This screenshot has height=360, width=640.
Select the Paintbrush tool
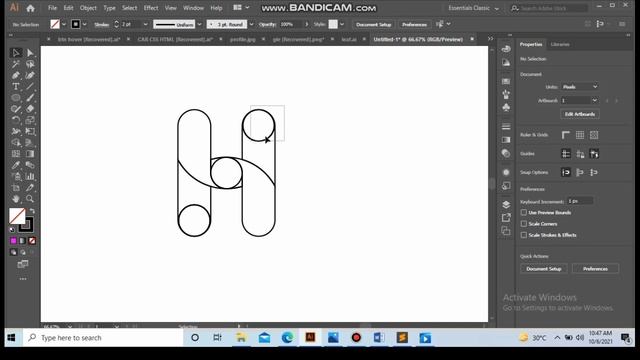click(x=30, y=98)
